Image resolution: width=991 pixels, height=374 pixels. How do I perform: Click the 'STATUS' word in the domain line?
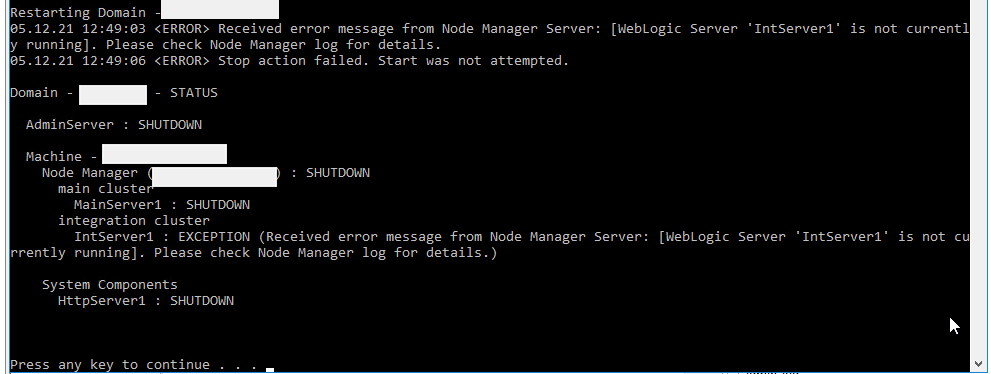(x=194, y=93)
